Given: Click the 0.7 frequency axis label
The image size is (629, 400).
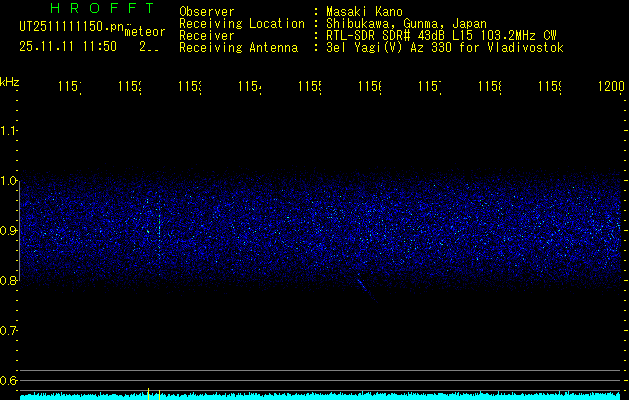Looking at the screenshot, I should pyautogui.click(x=9, y=330).
